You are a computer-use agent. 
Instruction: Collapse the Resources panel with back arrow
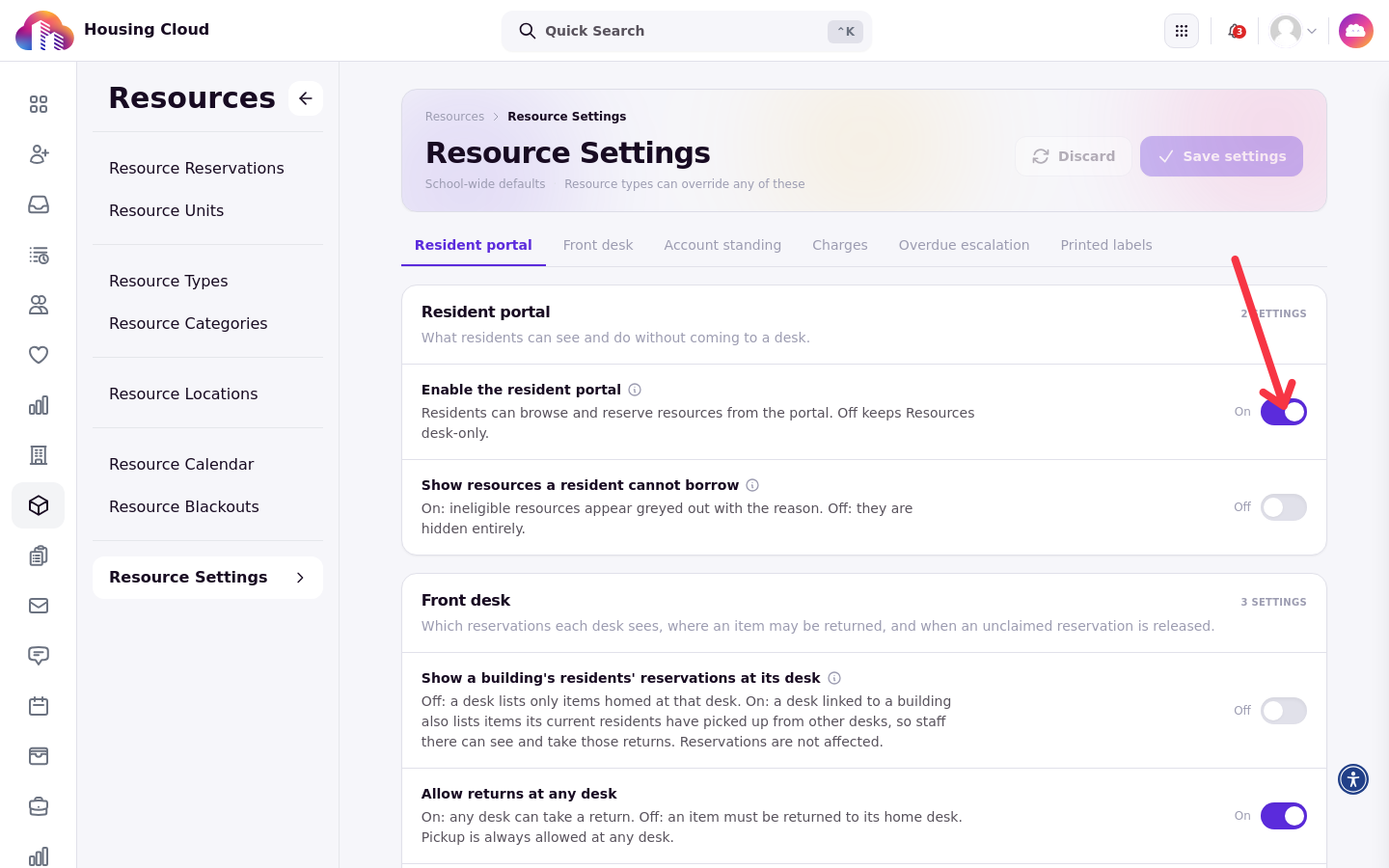point(306,98)
